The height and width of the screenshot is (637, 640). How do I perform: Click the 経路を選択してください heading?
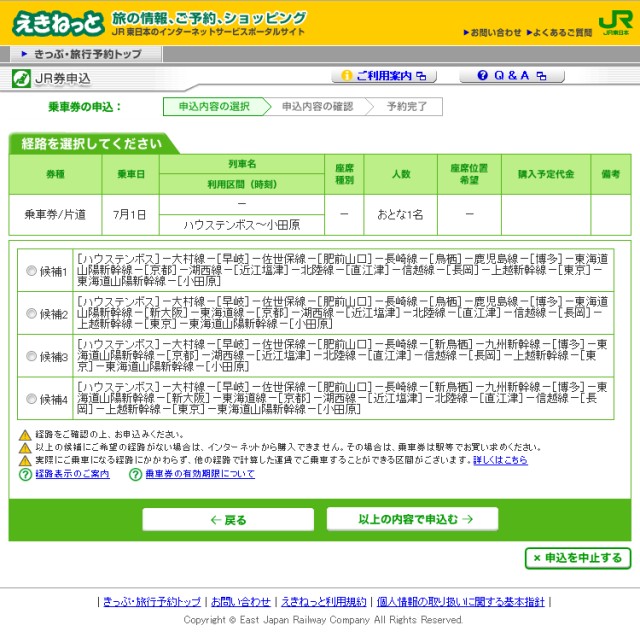pos(91,144)
